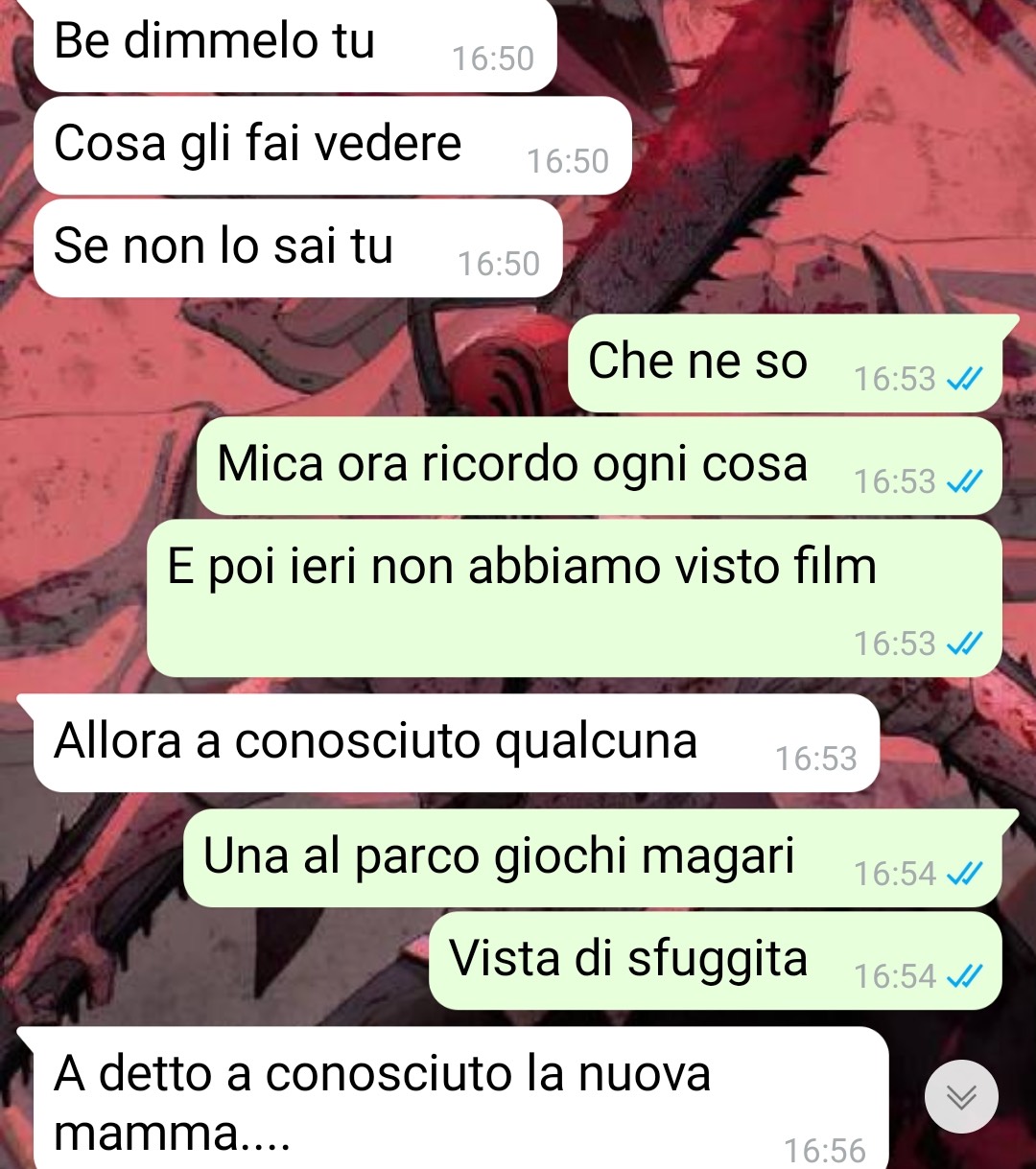Select the 'Cosa gli fai vedere' message bubble
Image resolution: width=1036 pixels, height=1169 pixels.
point(332,146)
